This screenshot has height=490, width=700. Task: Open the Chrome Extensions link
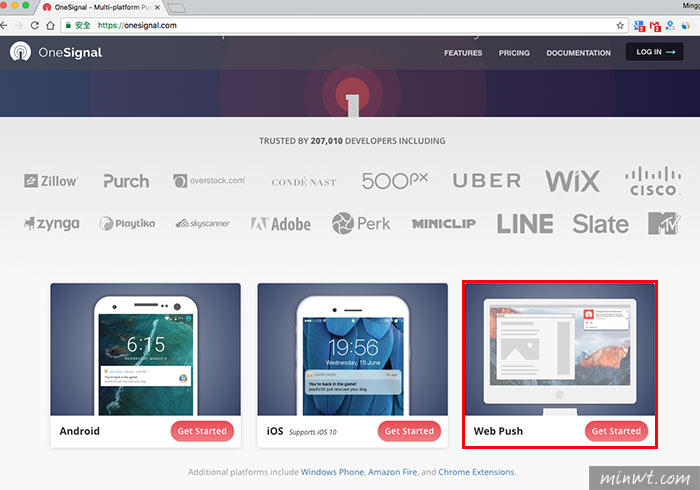point(476,472)
